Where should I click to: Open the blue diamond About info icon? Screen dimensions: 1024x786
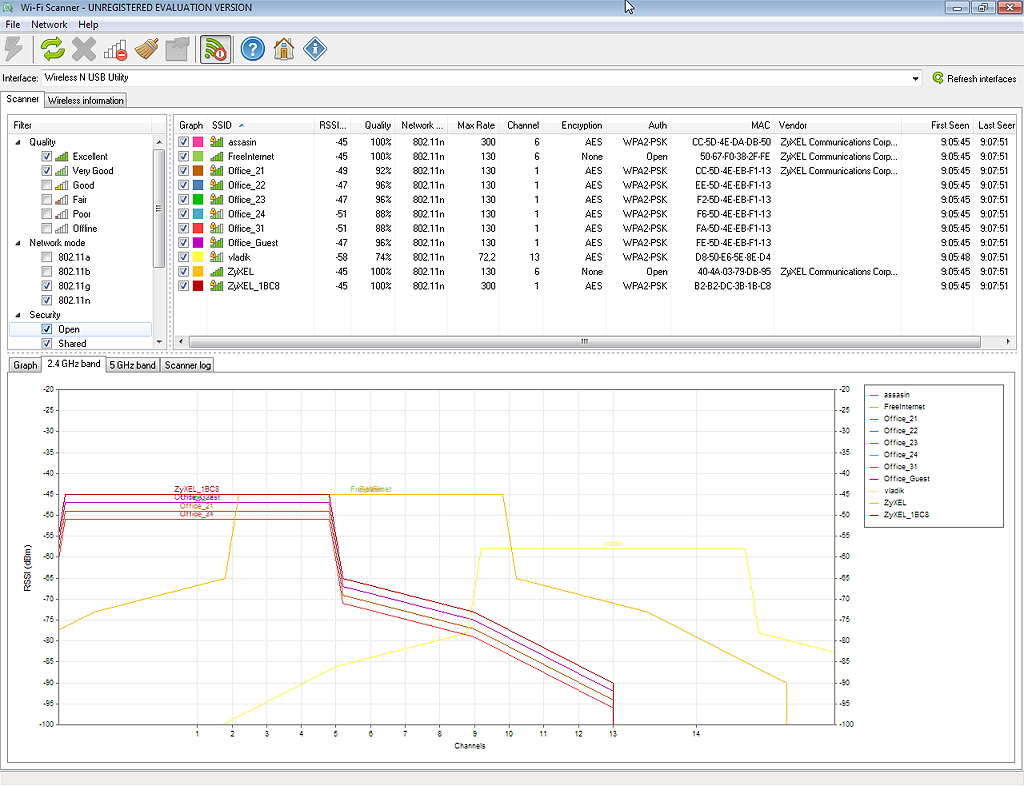(x=315, y=48)
